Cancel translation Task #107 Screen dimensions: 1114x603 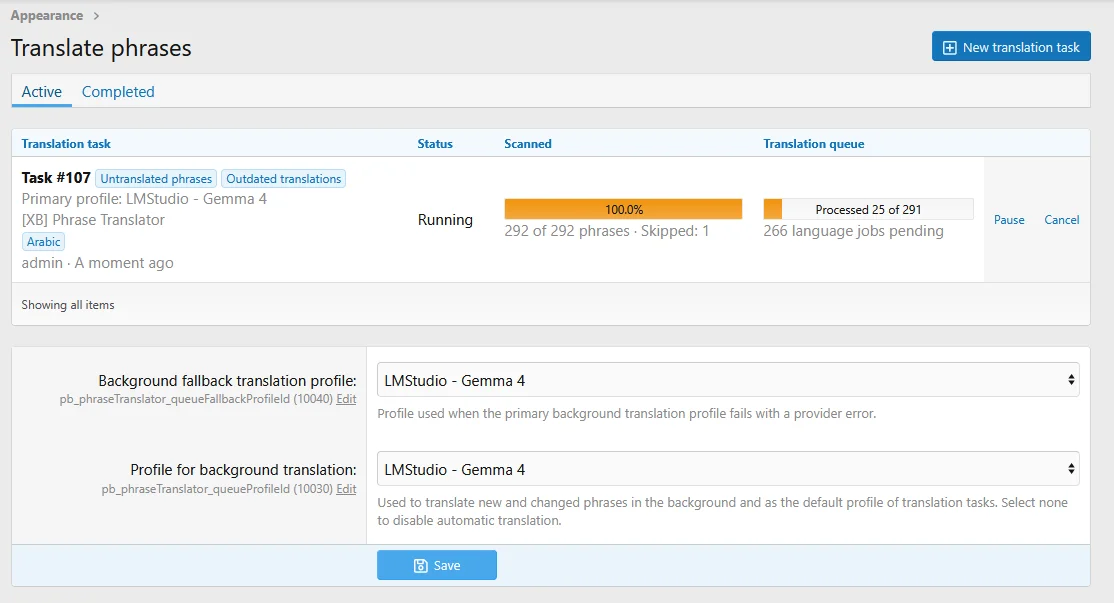click(1061, 219)
